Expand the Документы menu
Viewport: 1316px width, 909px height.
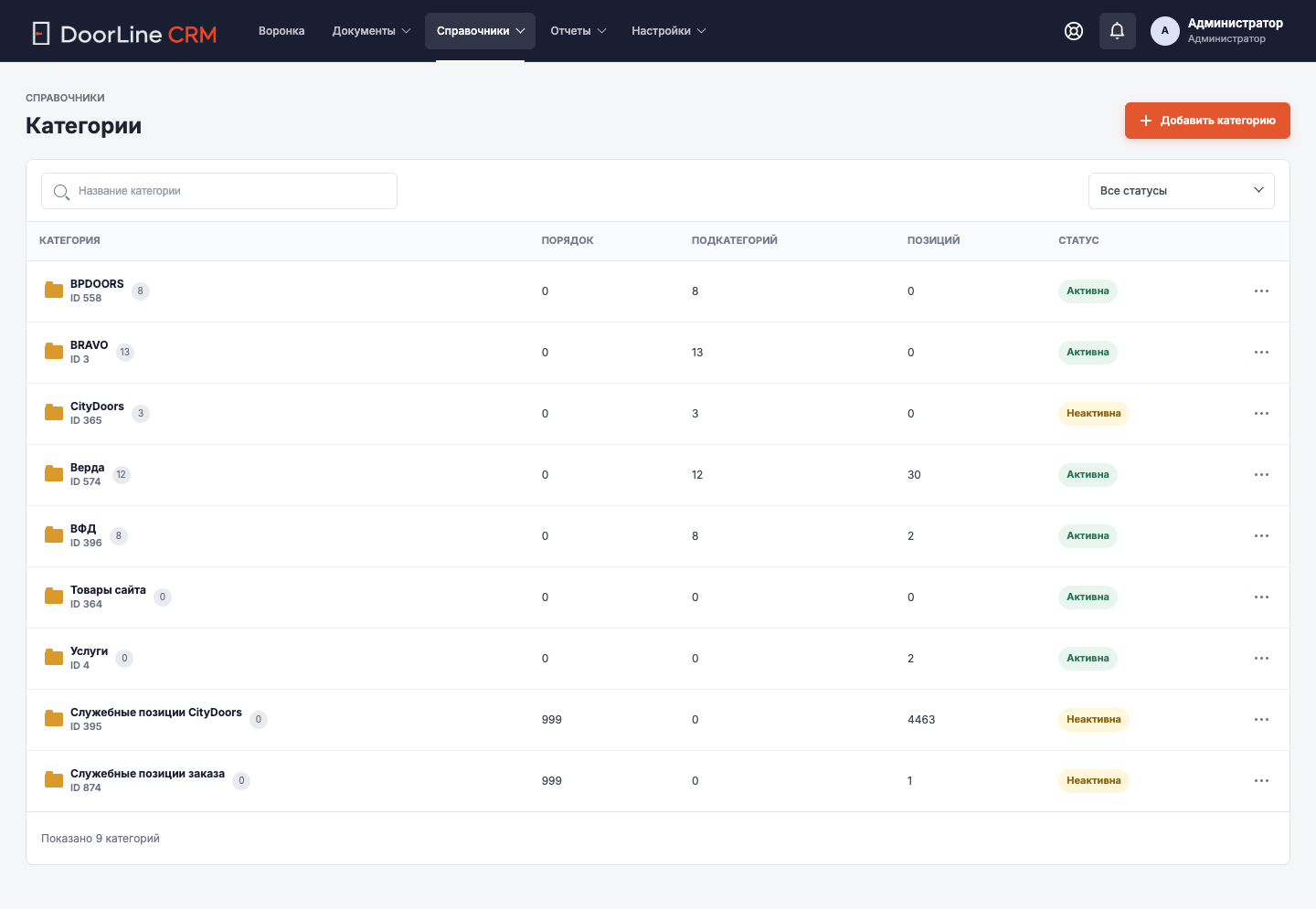click(371, 31)
